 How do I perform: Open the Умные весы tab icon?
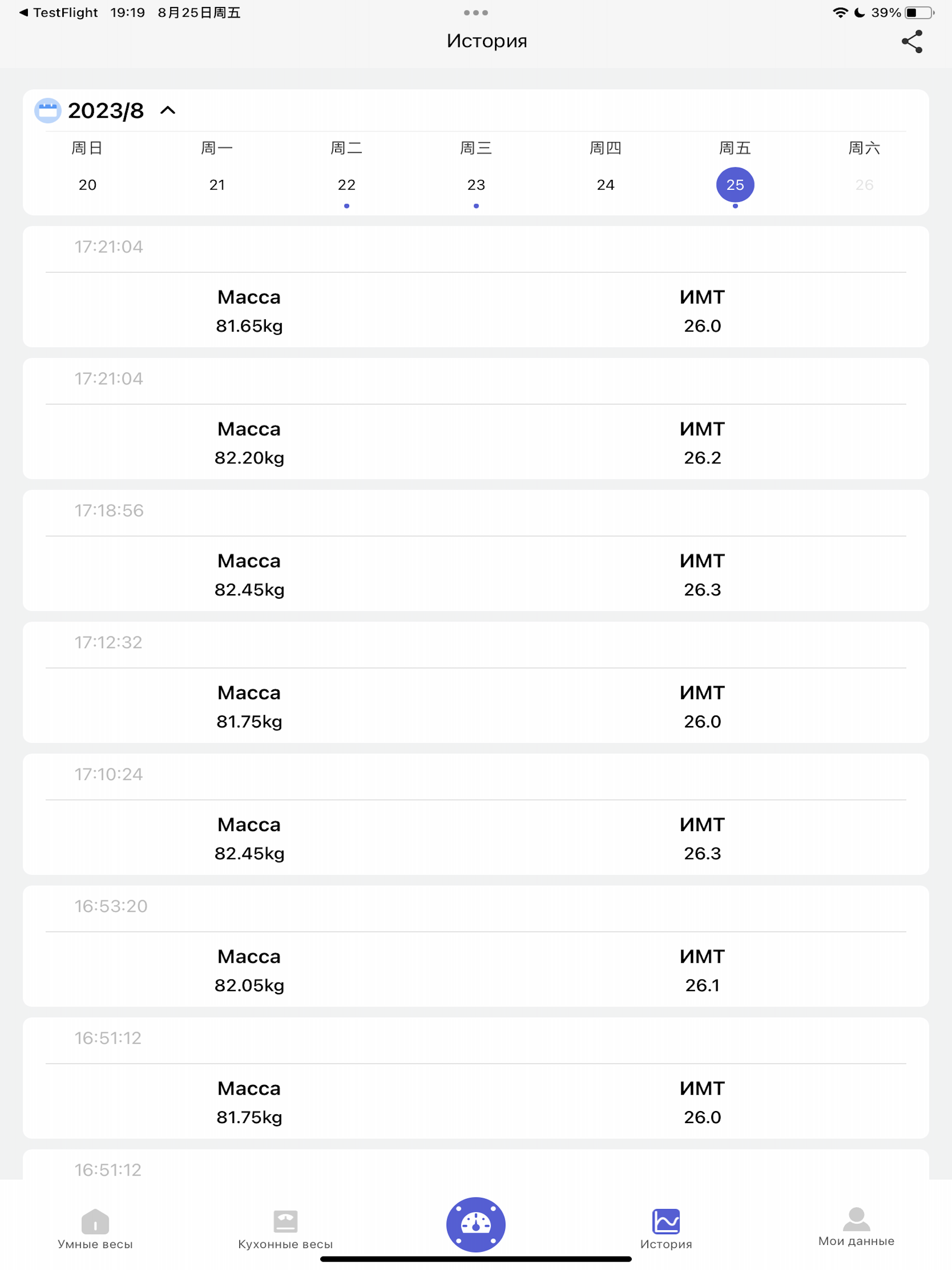[x=95, y=1221]
